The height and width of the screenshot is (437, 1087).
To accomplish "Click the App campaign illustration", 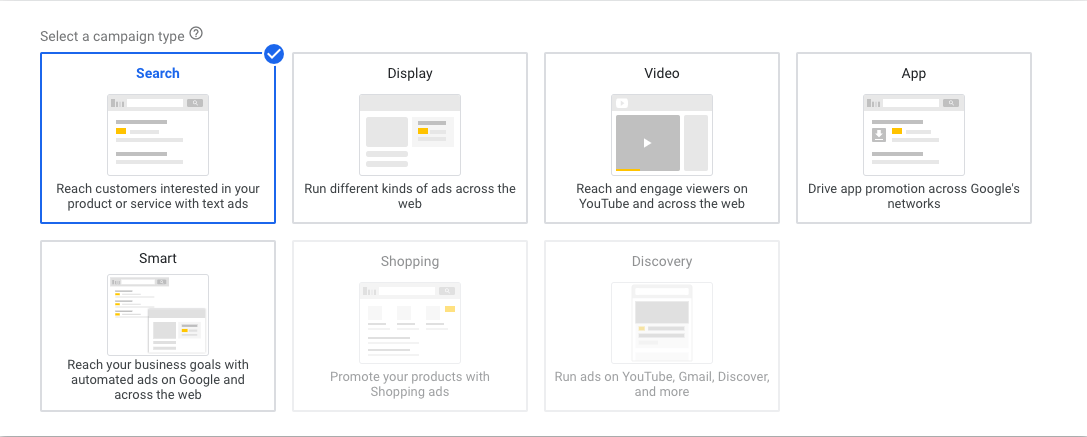I will coord(914,135).
